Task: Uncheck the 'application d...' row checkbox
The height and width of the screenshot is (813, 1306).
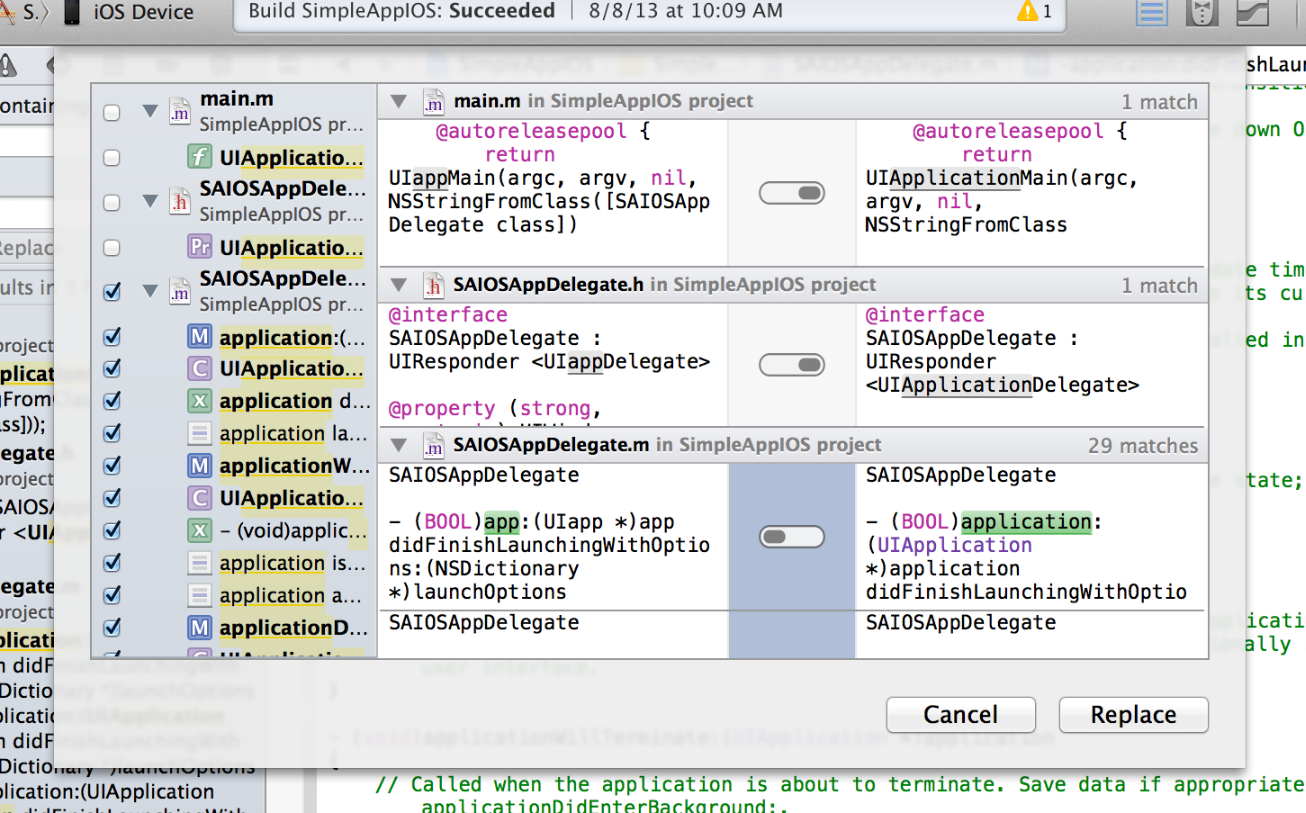Action: (x=112, y=401)
